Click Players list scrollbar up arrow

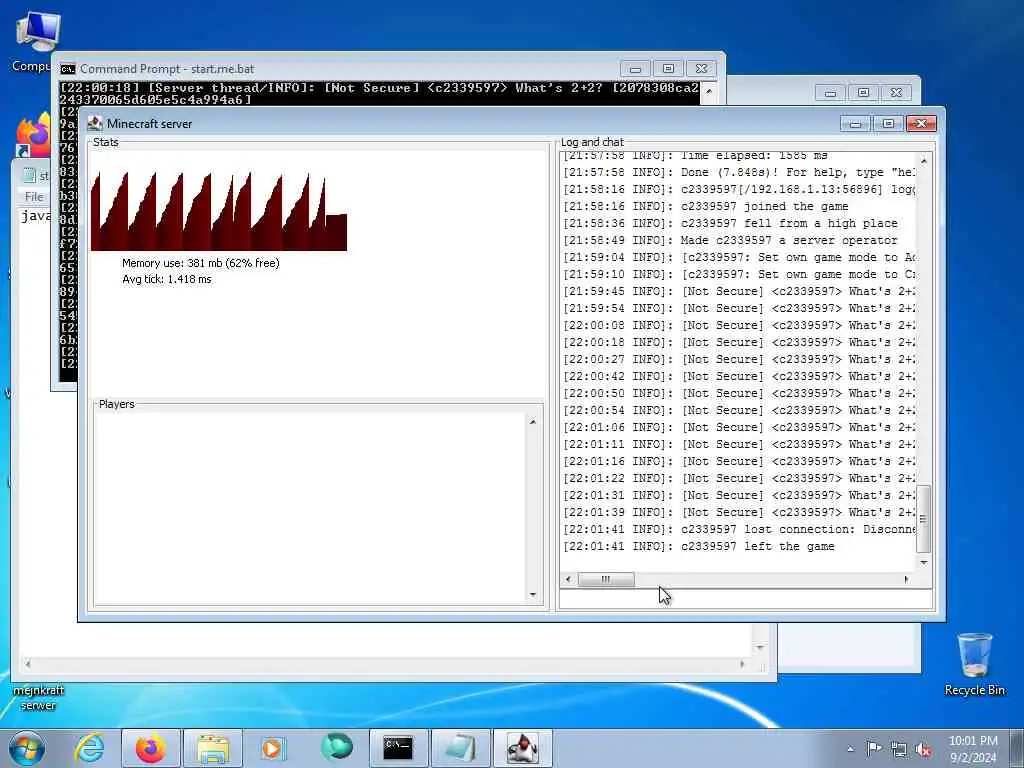[x=533, y=422]
